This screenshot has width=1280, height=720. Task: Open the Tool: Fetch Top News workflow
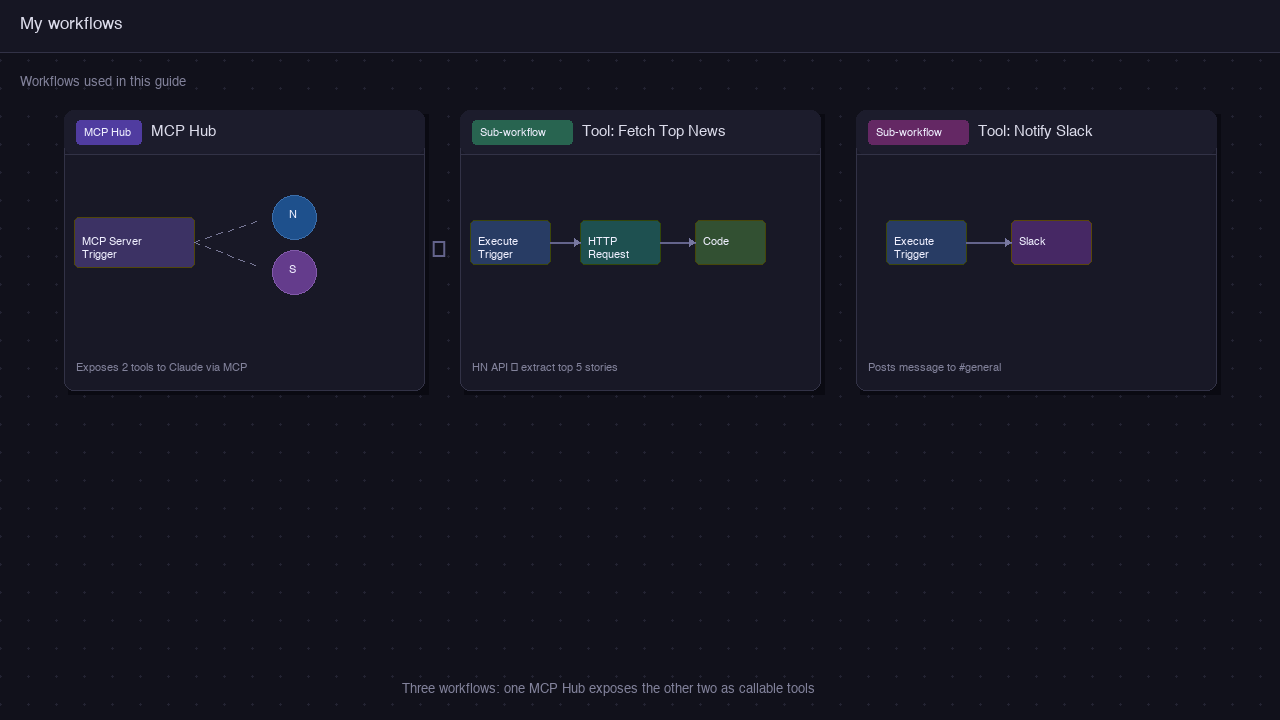click(x=653, y=131)
